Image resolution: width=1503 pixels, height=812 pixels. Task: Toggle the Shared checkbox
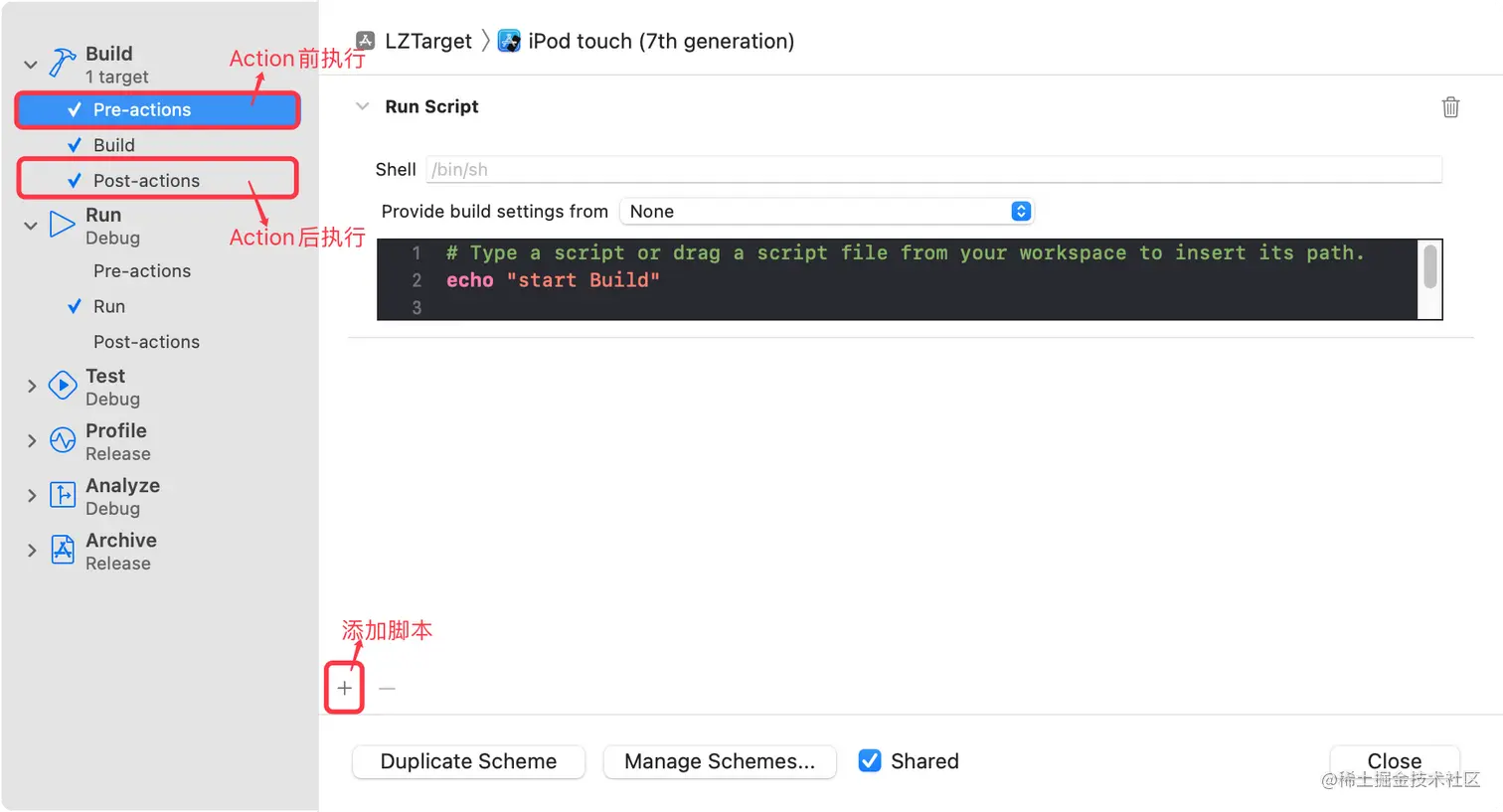click(x=870, y=760)
